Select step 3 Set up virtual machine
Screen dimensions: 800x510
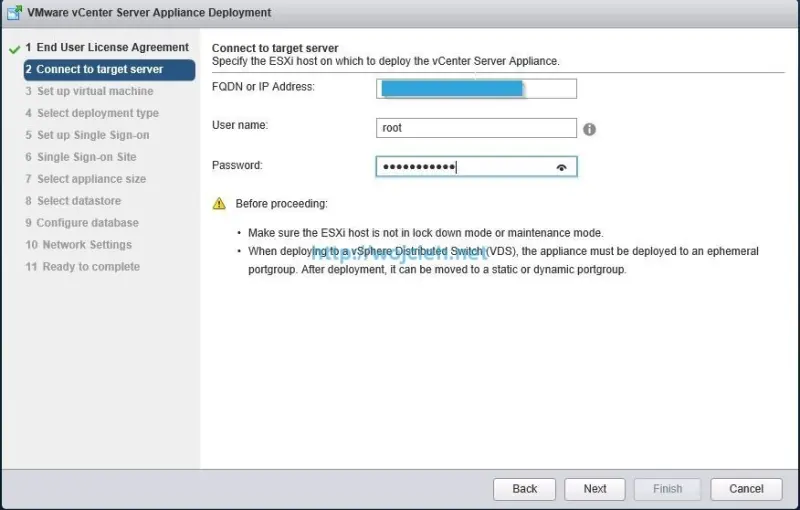[89, 91]
